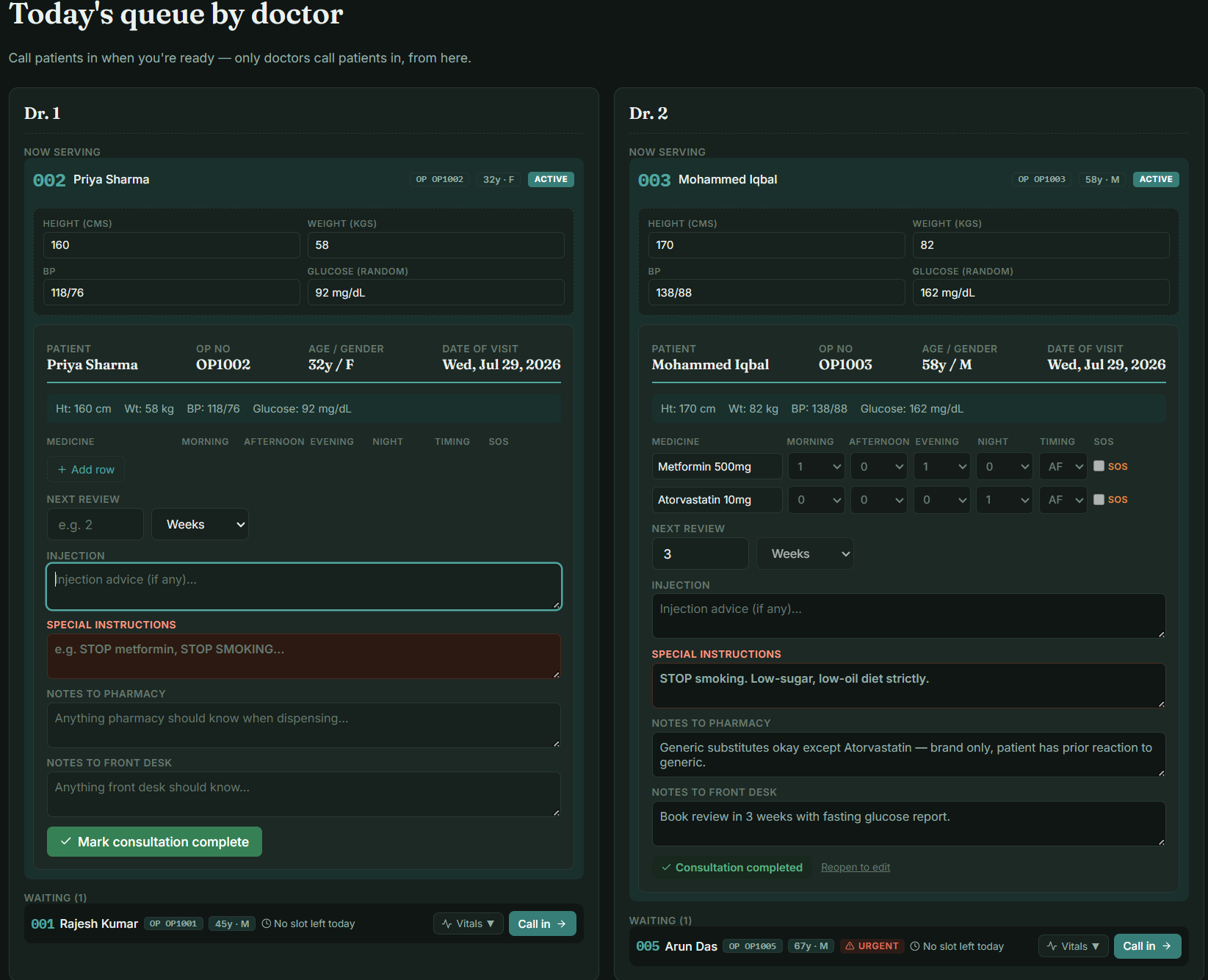Click Dr. 1 column heading
1208x980 pixels.
[x=42, y=113]
